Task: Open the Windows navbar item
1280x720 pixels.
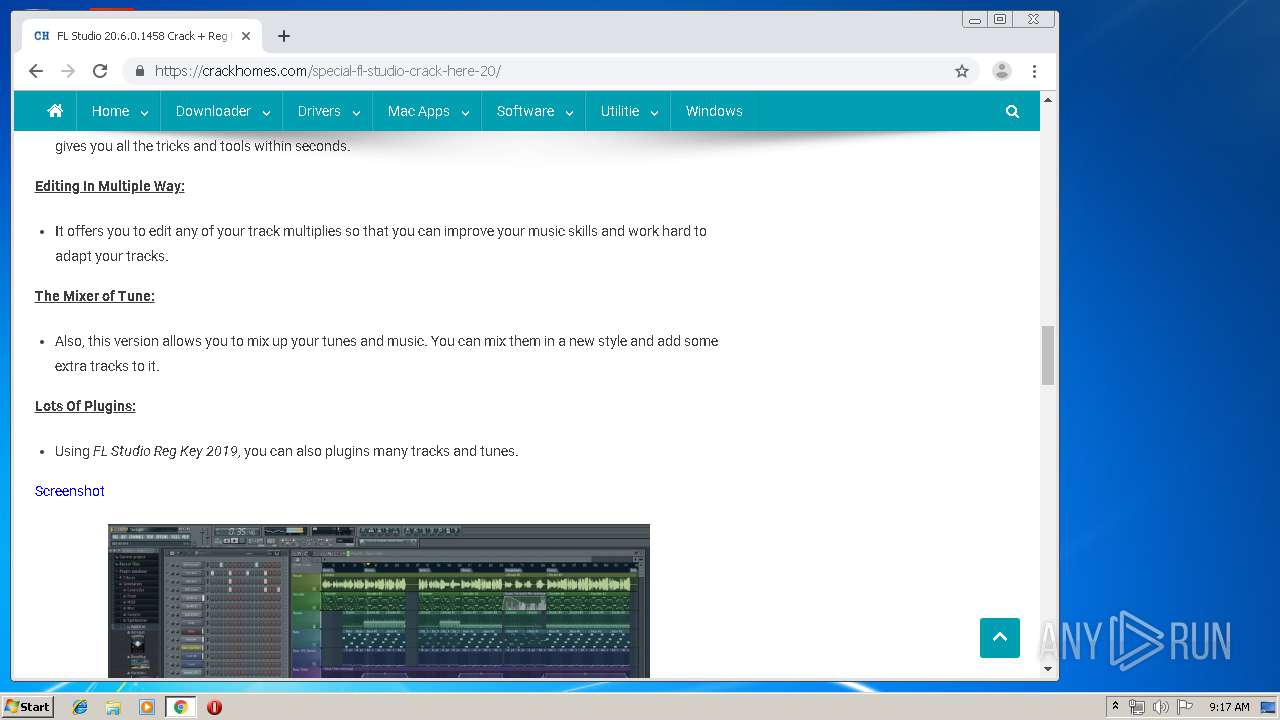Action: [x=714, y=111]
